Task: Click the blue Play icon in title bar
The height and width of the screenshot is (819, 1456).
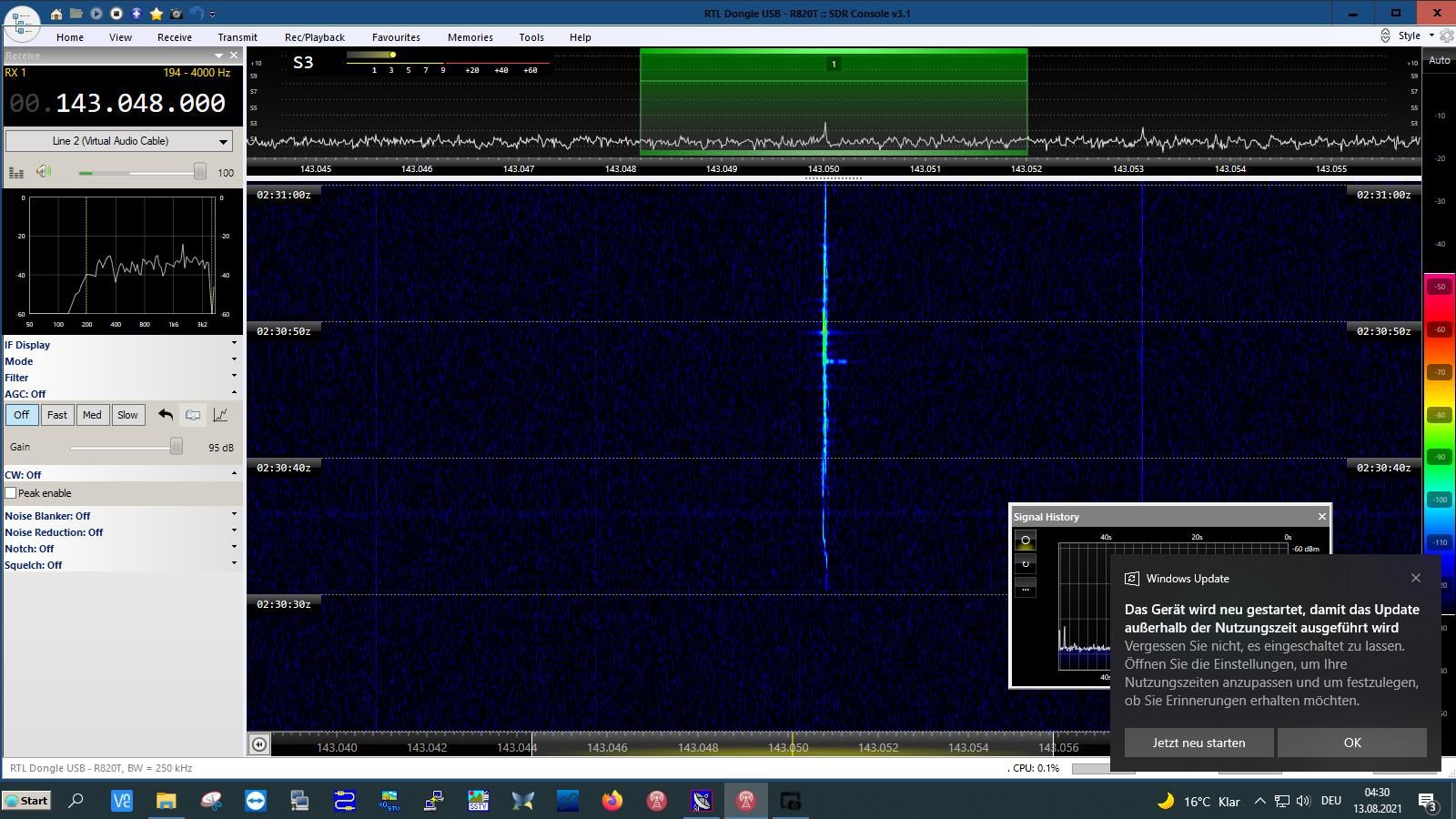Action: (x=96, y=14)
